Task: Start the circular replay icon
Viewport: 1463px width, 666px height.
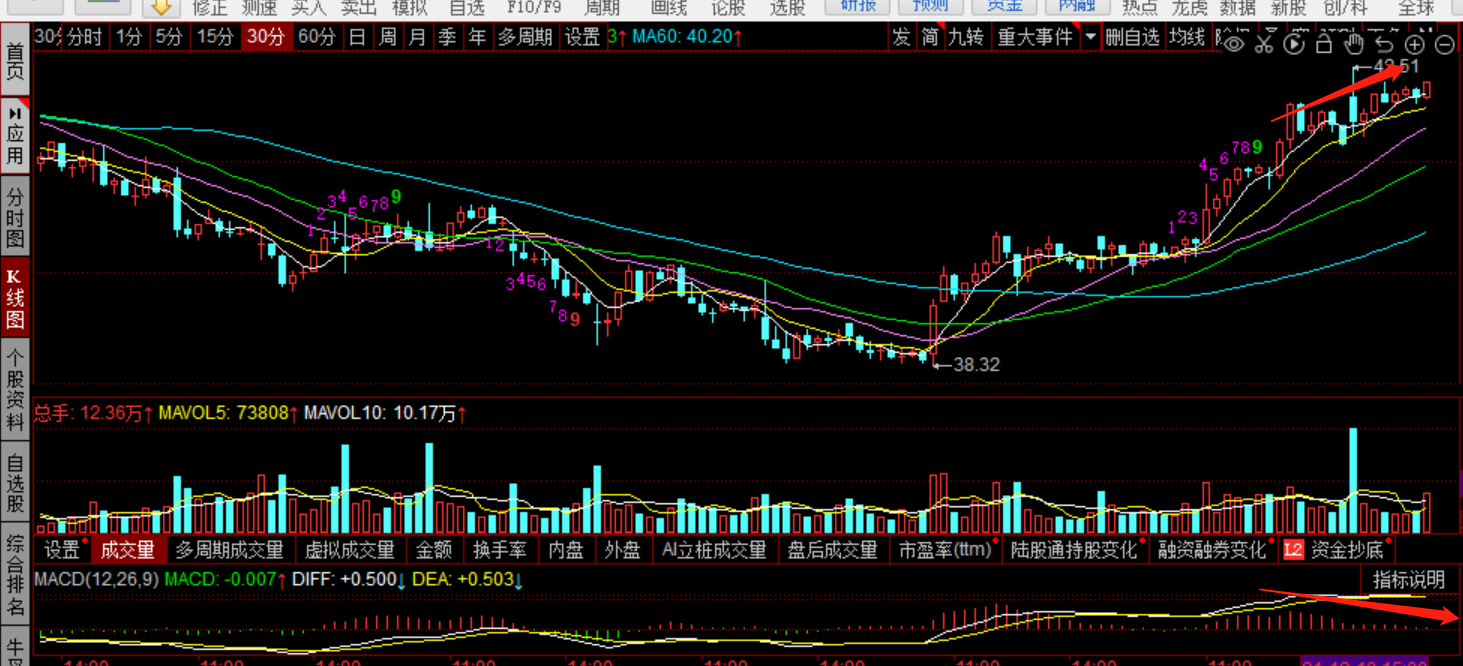Action: click(1294, 43)
